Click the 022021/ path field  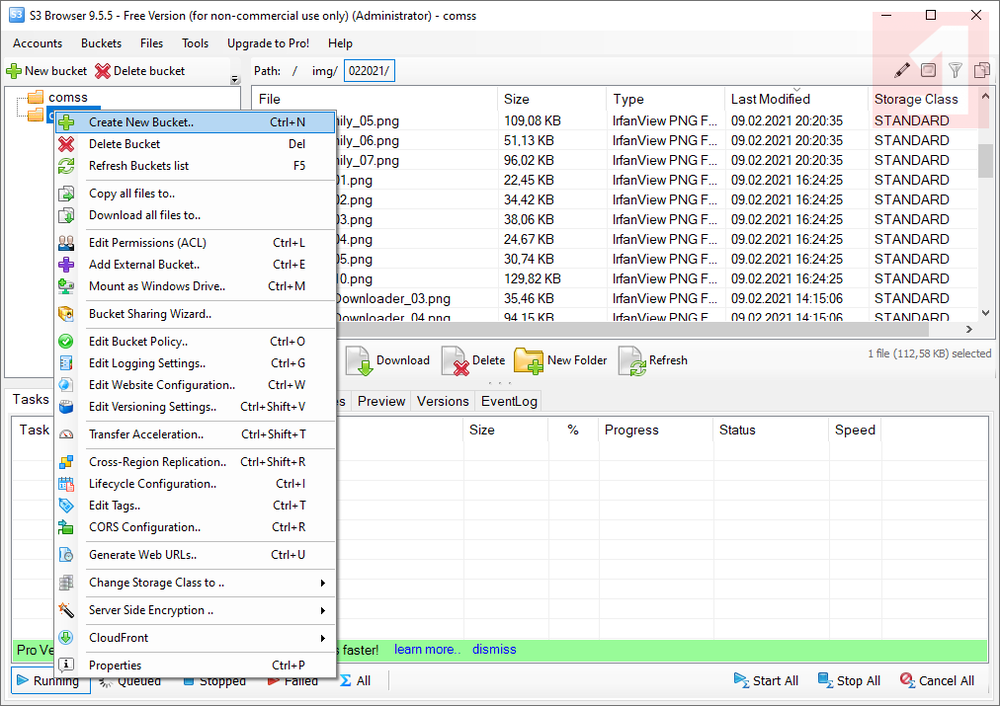tap(369, 71)
